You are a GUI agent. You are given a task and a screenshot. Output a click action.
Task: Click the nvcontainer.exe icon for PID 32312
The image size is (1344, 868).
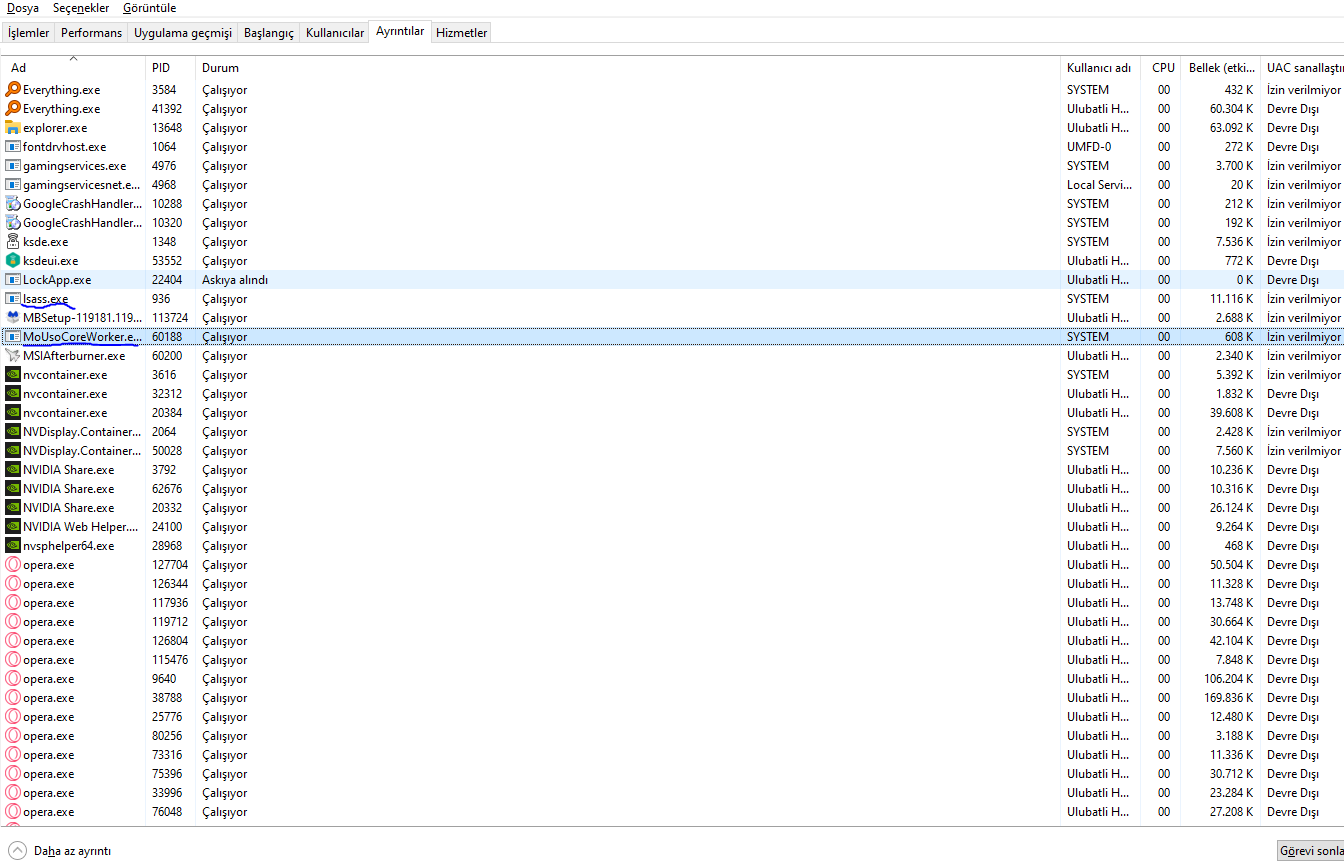pyautogui.click(x=13, y=393)
